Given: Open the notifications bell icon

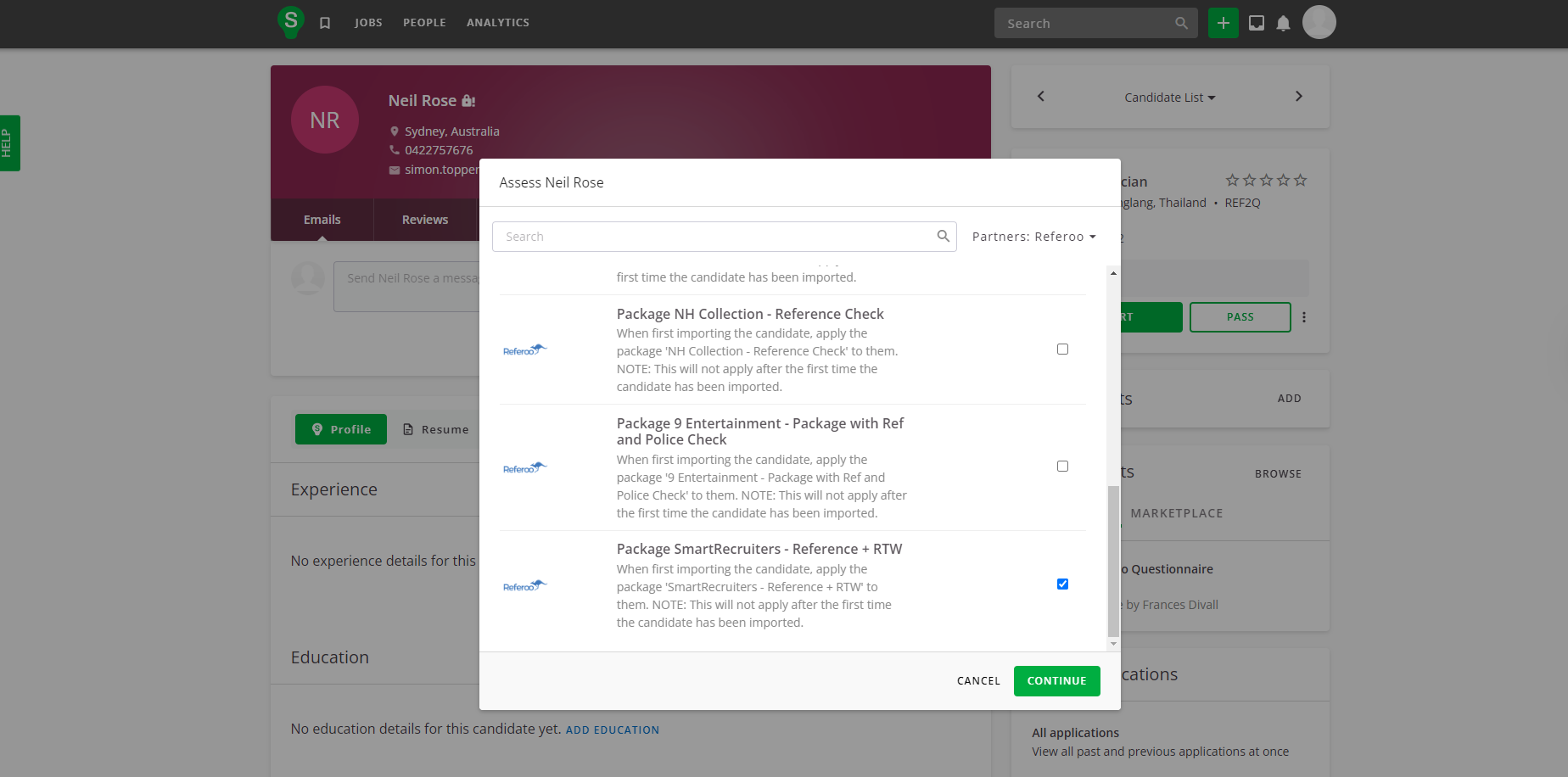Looking at the screenshot, I should [x=1283, y=23].
